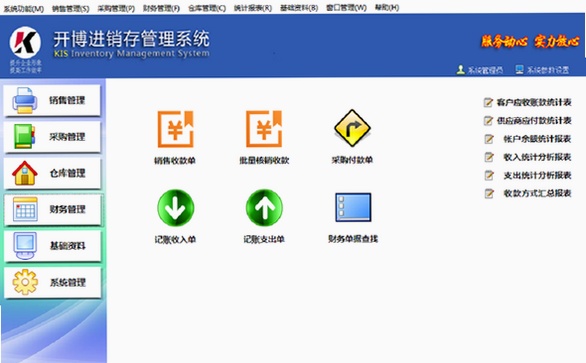The width and height of the screenshot is (586, 363).
Task: Open the 采购管理(P) menu
Action: tap(116, 8)
